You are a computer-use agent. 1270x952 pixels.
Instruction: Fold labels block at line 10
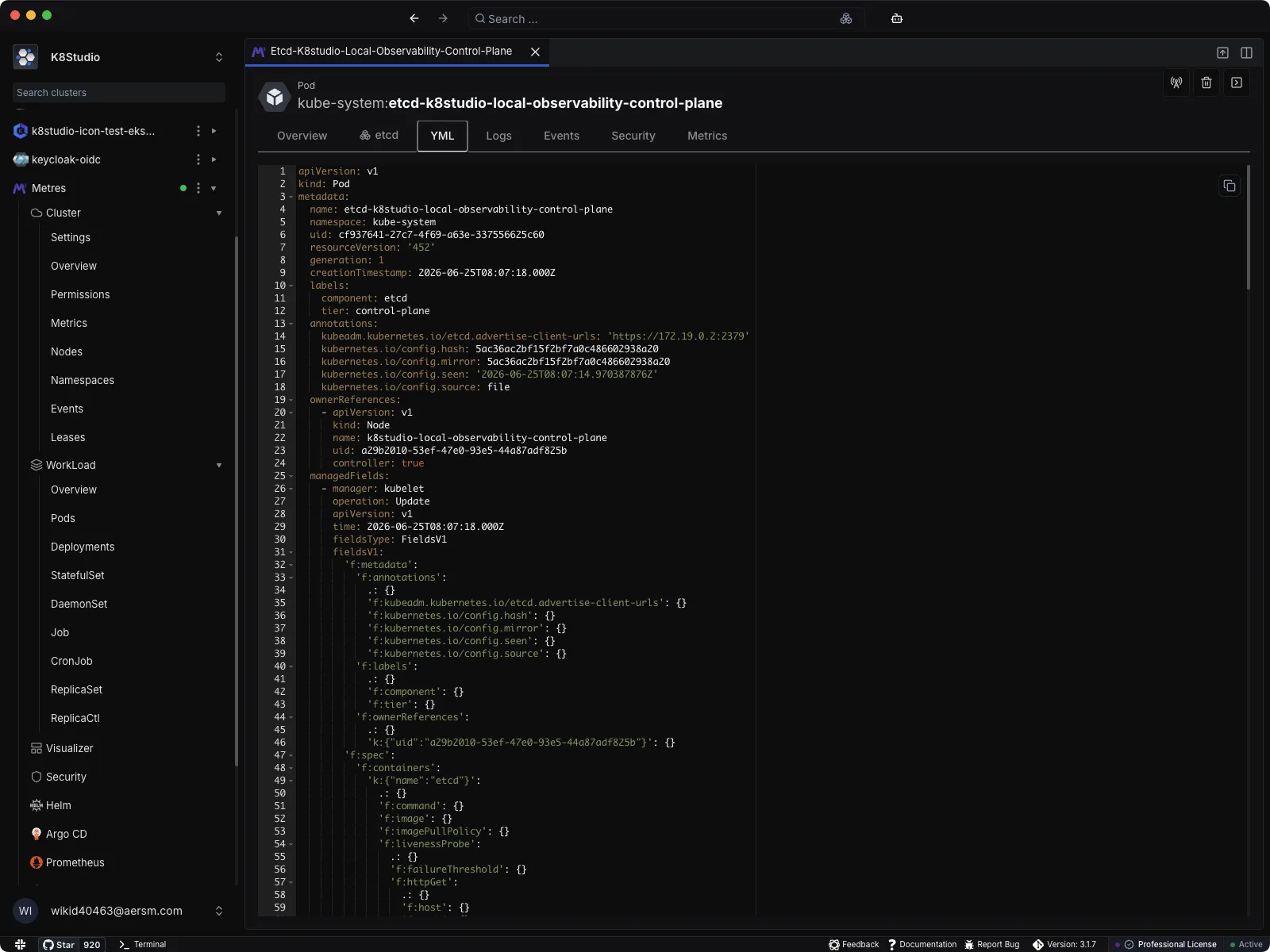coord(291,286)
